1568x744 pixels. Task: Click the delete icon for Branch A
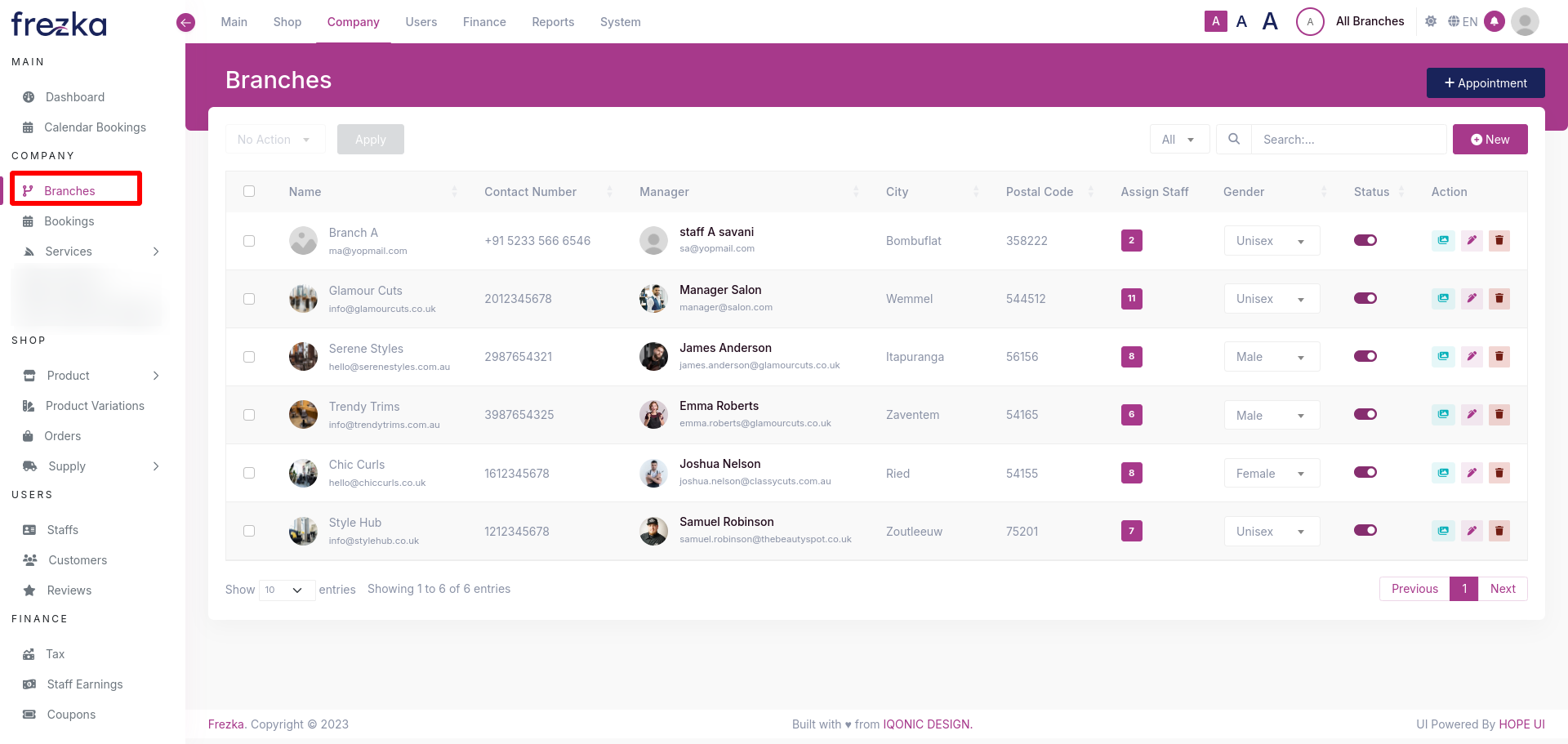pos(1499,240)
